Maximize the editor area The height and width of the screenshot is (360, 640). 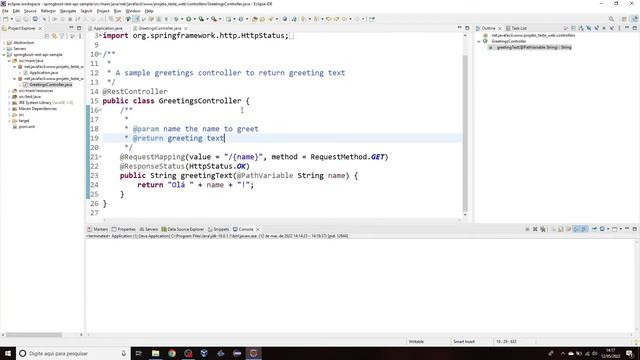[x=467, y=28]
